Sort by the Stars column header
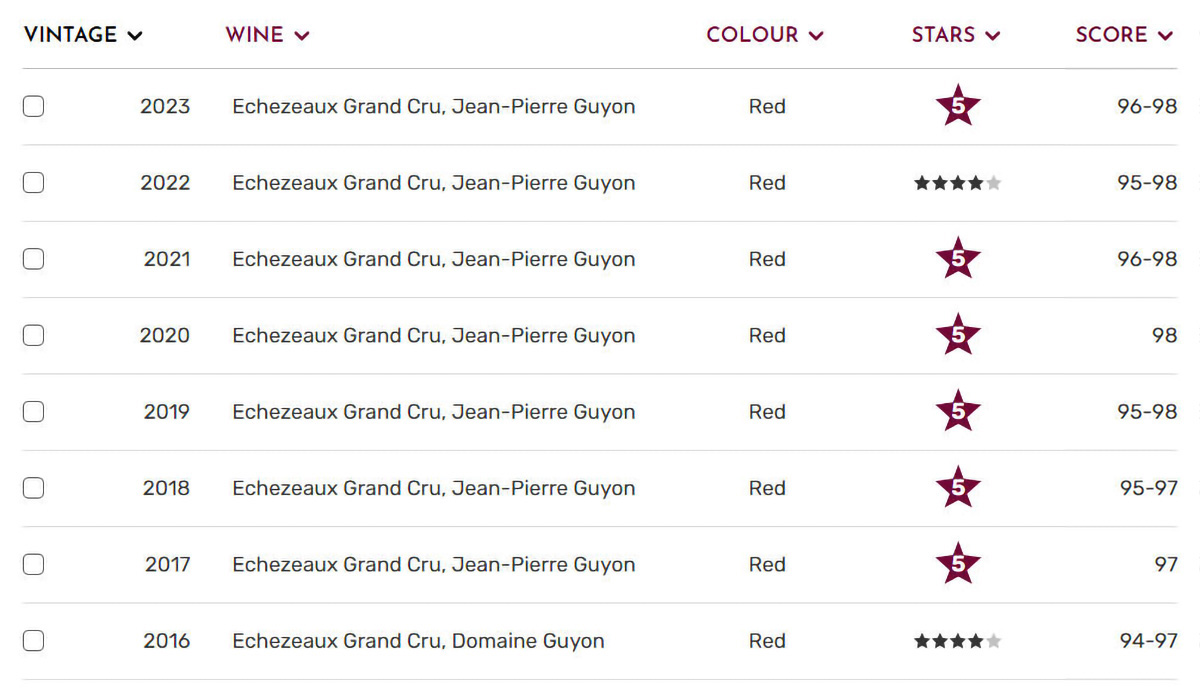 pos(955,35)
